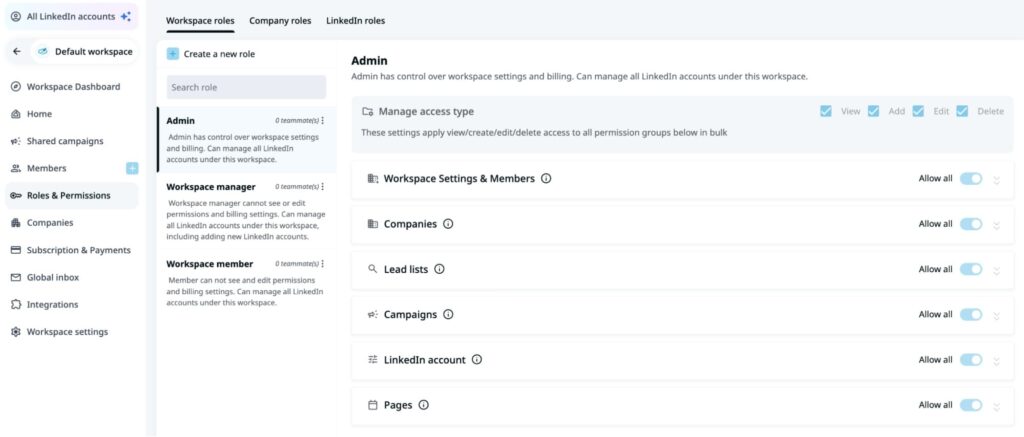Click info icon next to Lead lists
Viewport: 1024px width, 437px height.
[439, 269]
